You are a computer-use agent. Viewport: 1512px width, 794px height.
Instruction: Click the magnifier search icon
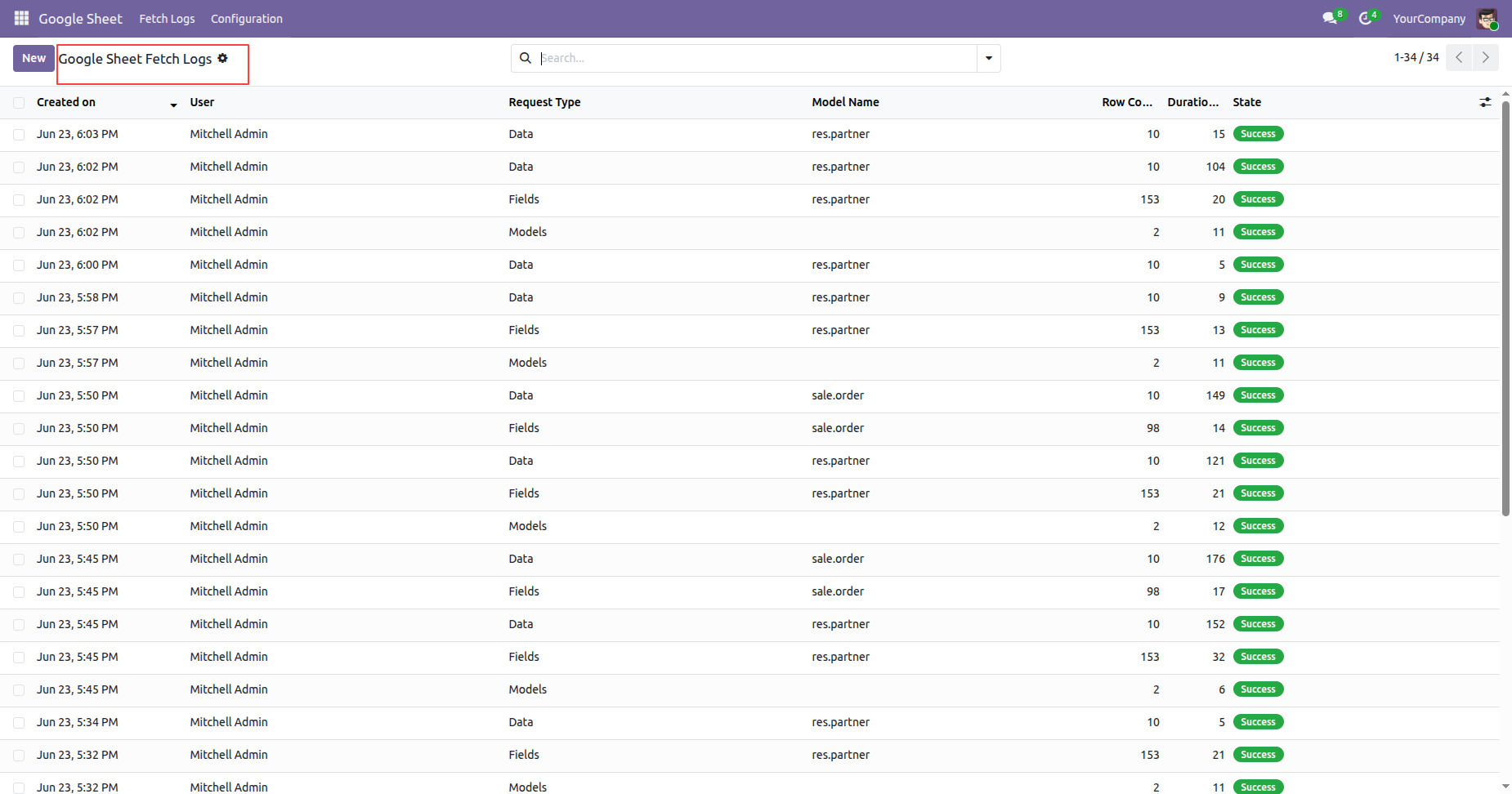point(526,58)
